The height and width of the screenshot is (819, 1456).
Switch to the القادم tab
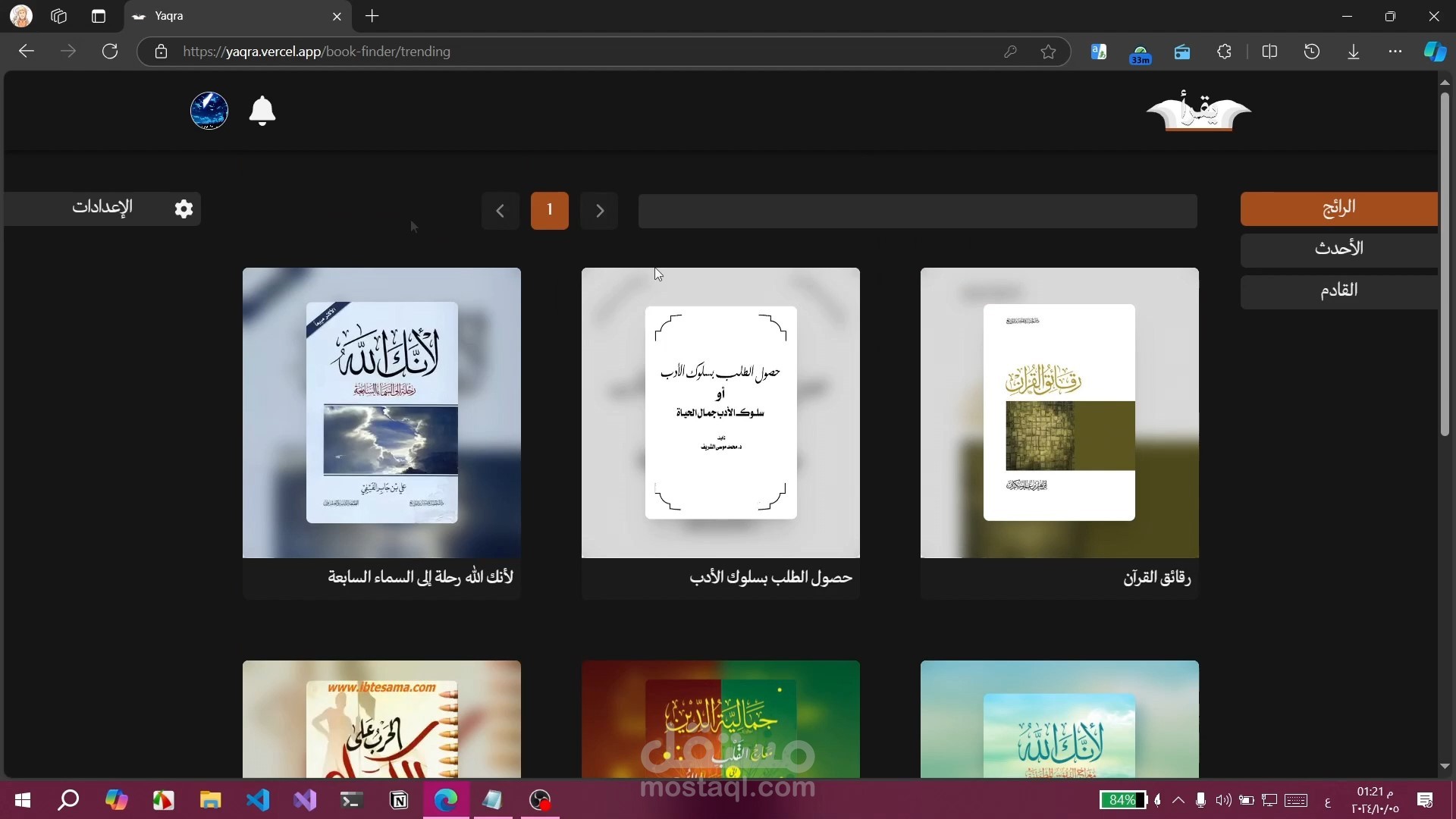coord(1338,291)
